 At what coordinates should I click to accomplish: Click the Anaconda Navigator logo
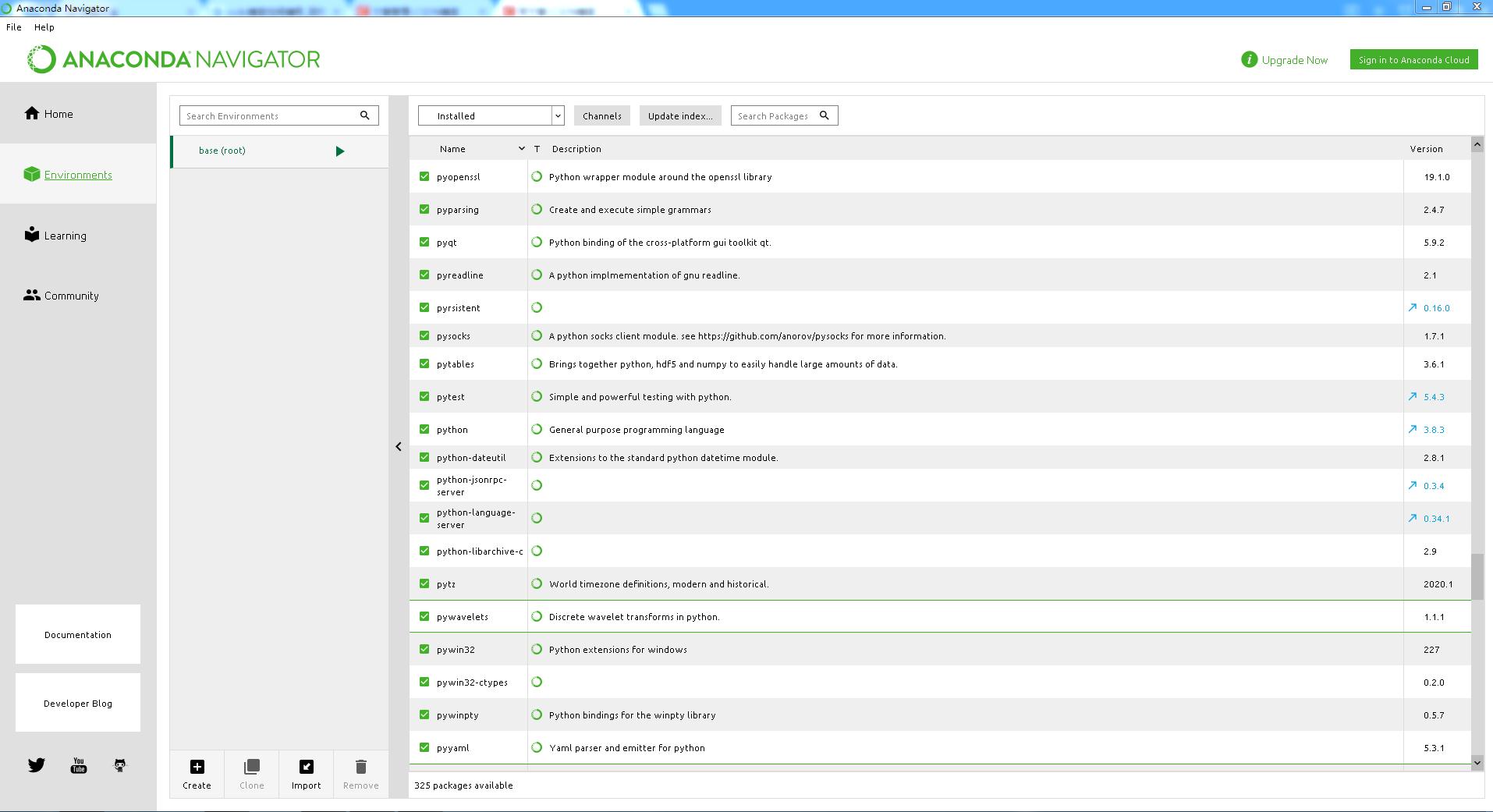(x=173, y=59)
